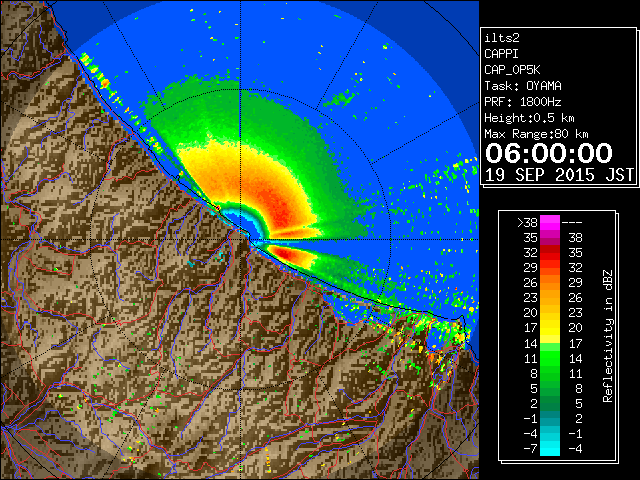
Task: Click the "CAP_OP5K" text
Action: coord(512,70)
